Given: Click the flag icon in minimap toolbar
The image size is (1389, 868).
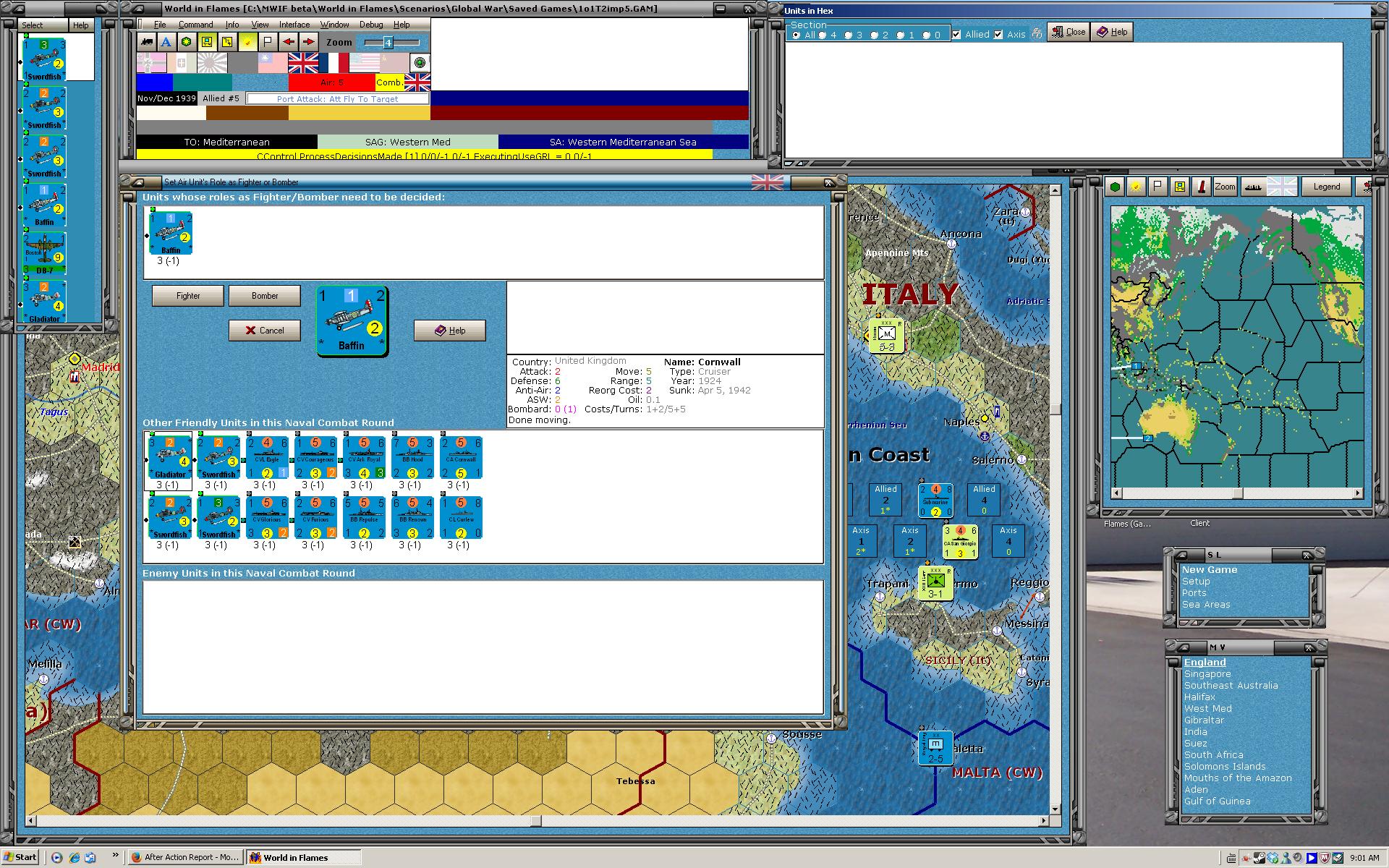Looking at the screenshot, I should [1158, 187].
